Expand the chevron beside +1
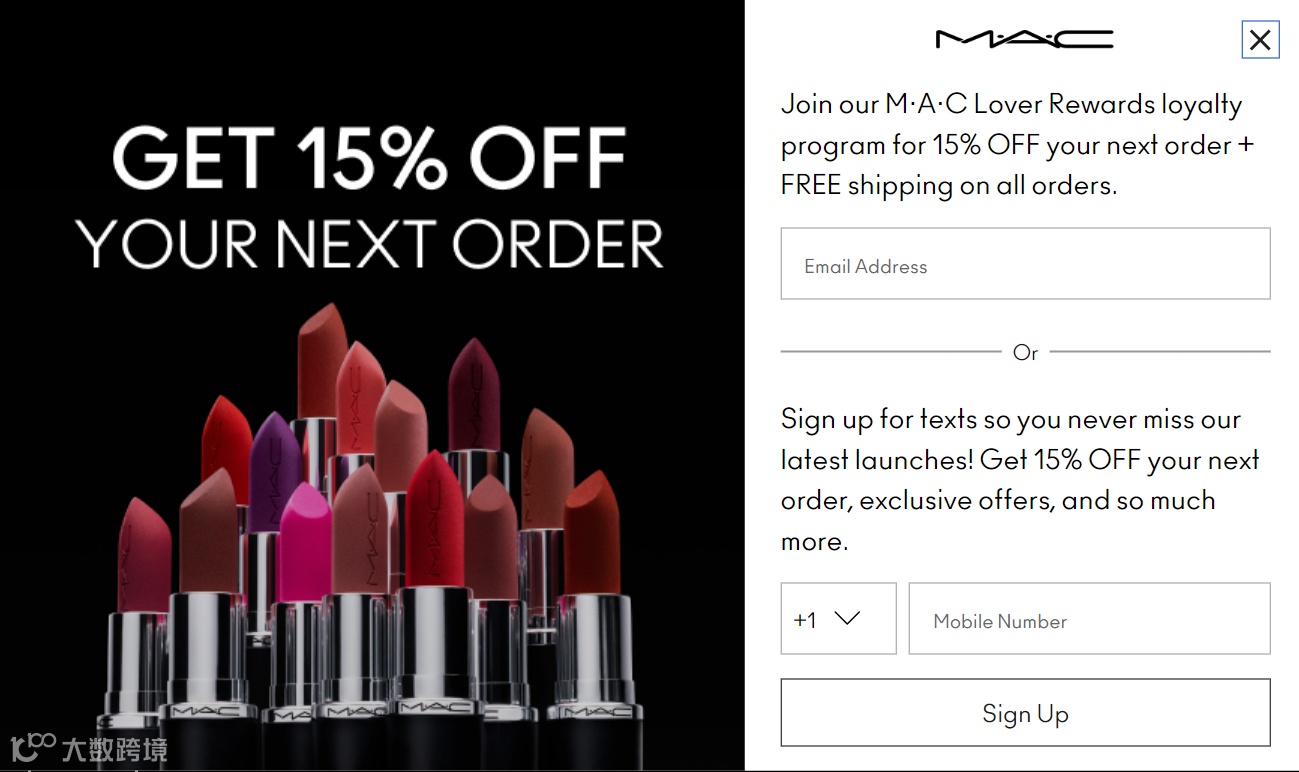 pos(847,619)
